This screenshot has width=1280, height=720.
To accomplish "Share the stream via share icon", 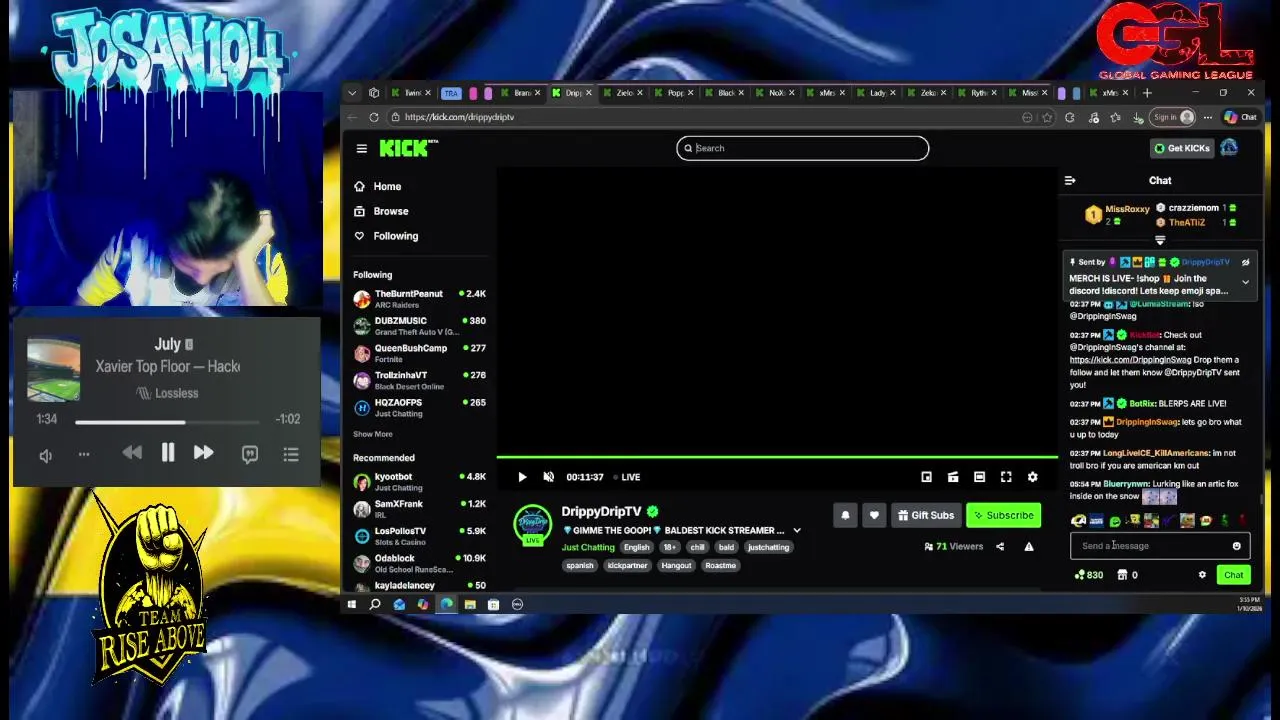I will 1000,546.
